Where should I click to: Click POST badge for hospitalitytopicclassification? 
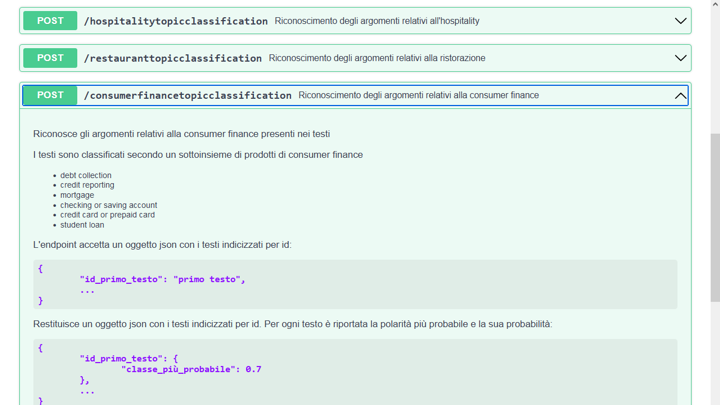point(50,21)
